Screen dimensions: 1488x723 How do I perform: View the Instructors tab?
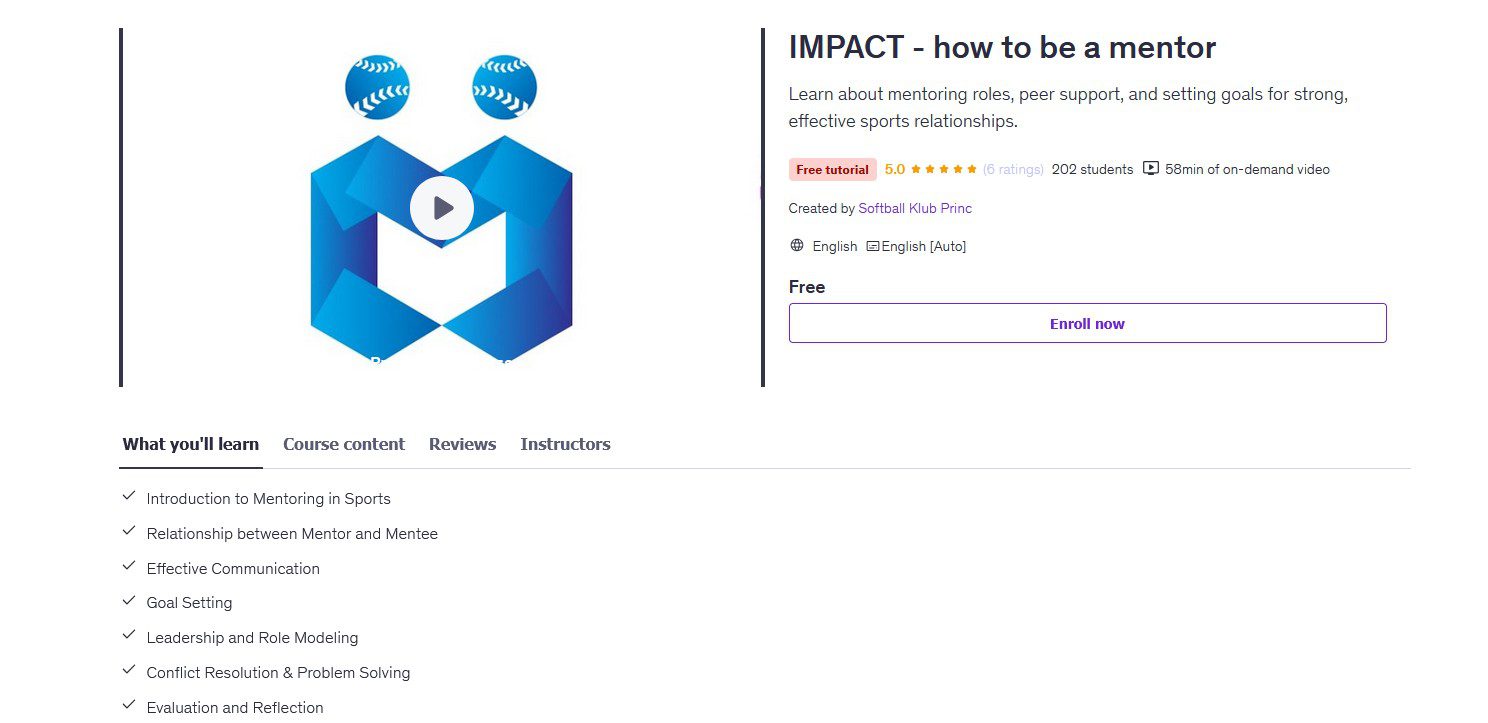(565, 444)
